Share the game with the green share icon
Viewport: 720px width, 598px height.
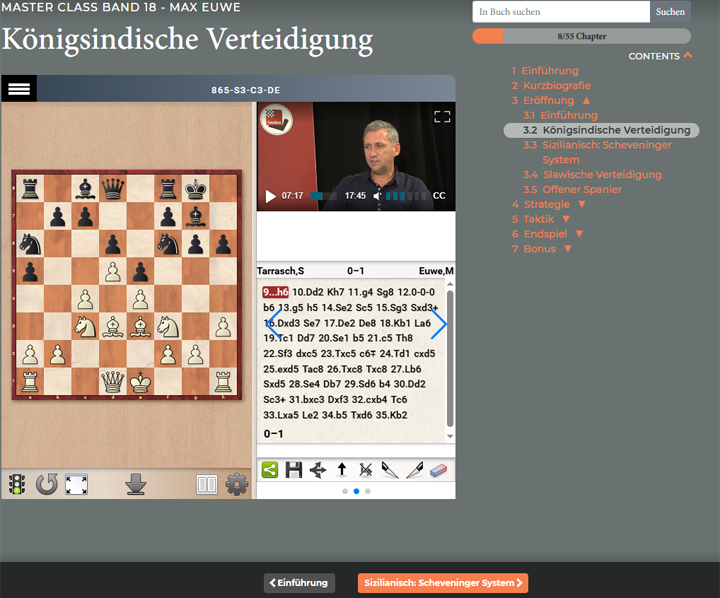click(270, 469)
